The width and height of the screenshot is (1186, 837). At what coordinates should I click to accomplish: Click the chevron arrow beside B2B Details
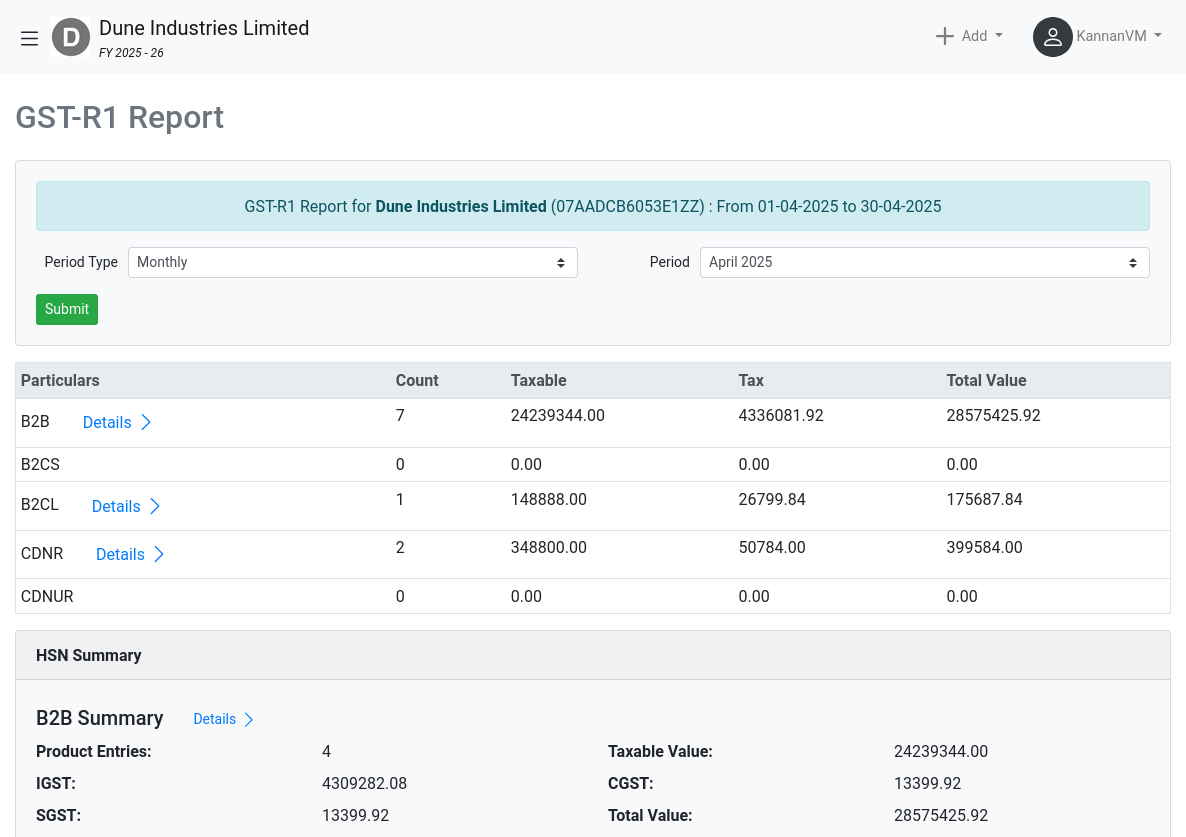(x=146, y=423)
